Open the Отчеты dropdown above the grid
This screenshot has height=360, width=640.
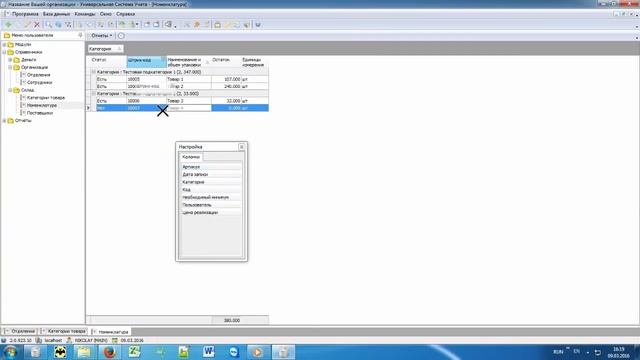click(x=101, y=36)
